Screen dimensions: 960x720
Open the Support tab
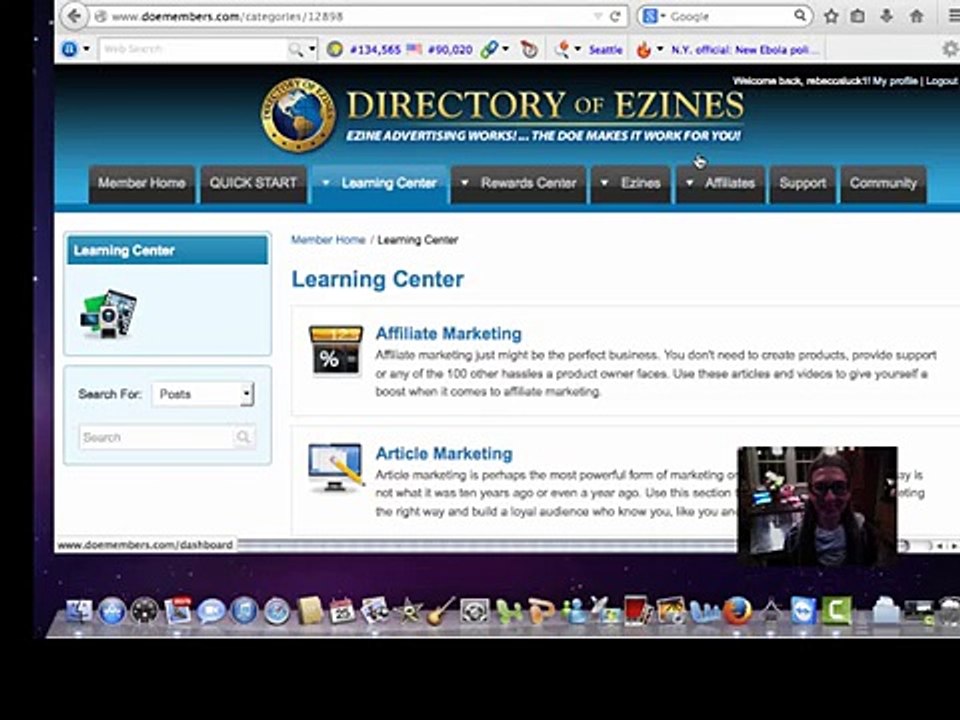coord(802,183)
